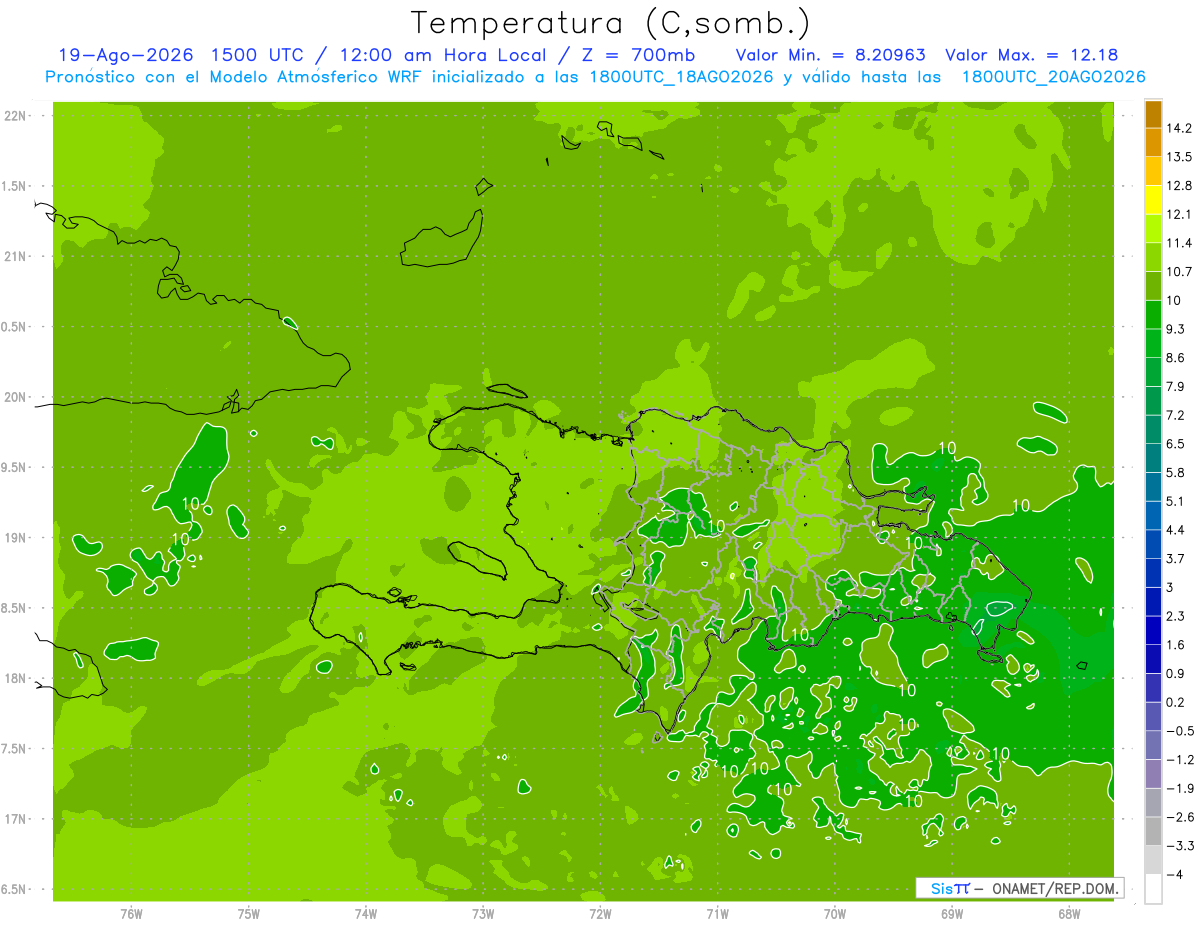
Task: Click legend value '10.7'
Action: tap(1179, 272)
